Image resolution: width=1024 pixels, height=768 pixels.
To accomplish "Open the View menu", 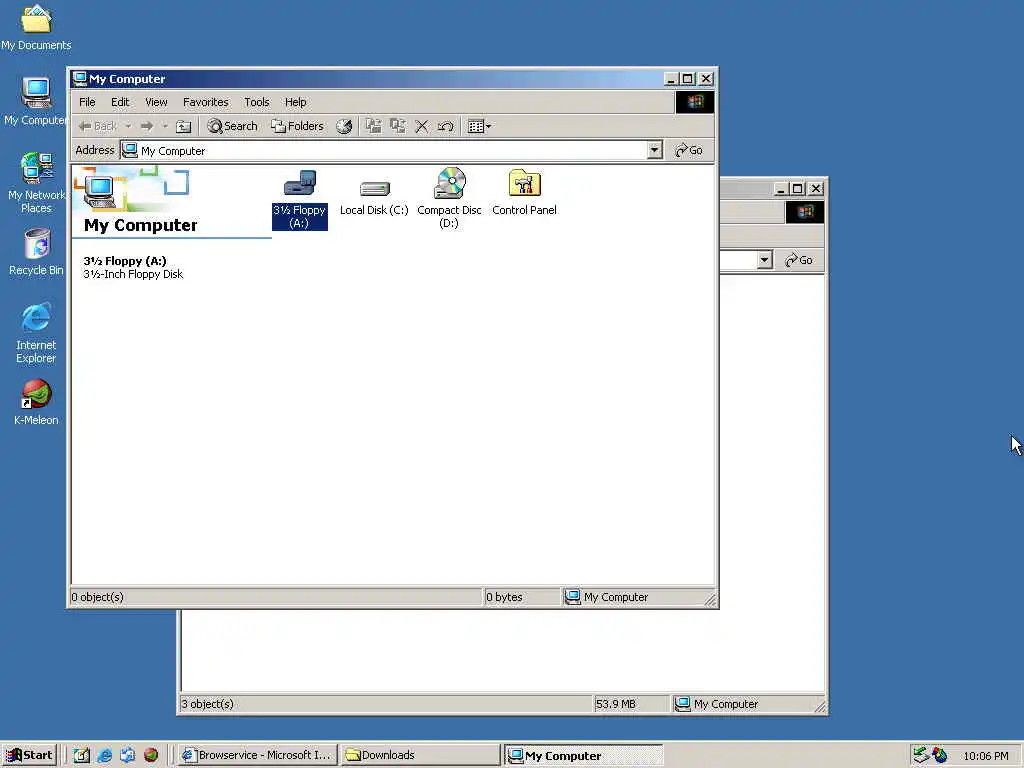I will click(x=156, y=102).
